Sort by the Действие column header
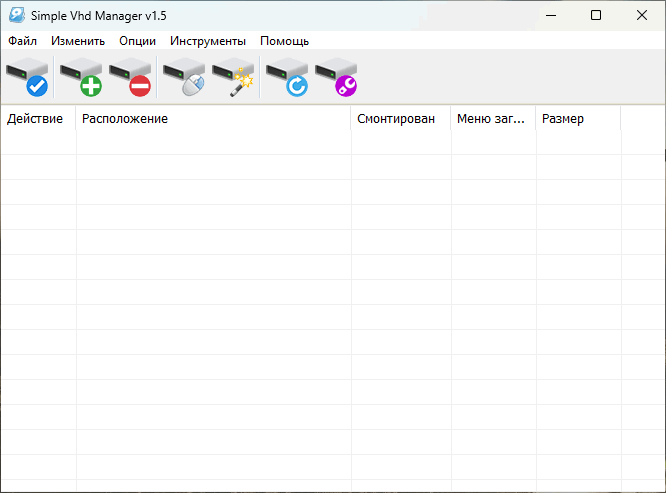 [35, 119]
